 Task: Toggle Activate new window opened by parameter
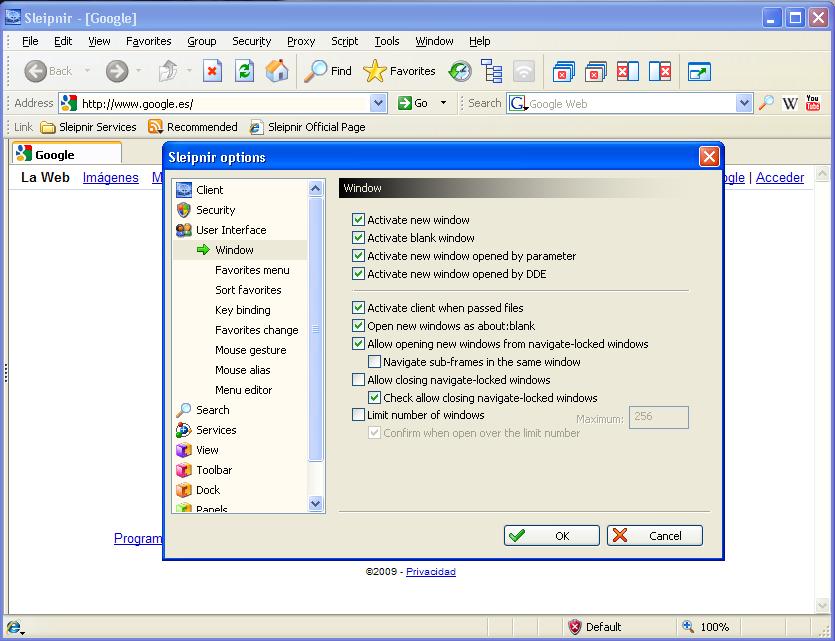point(358,256)
